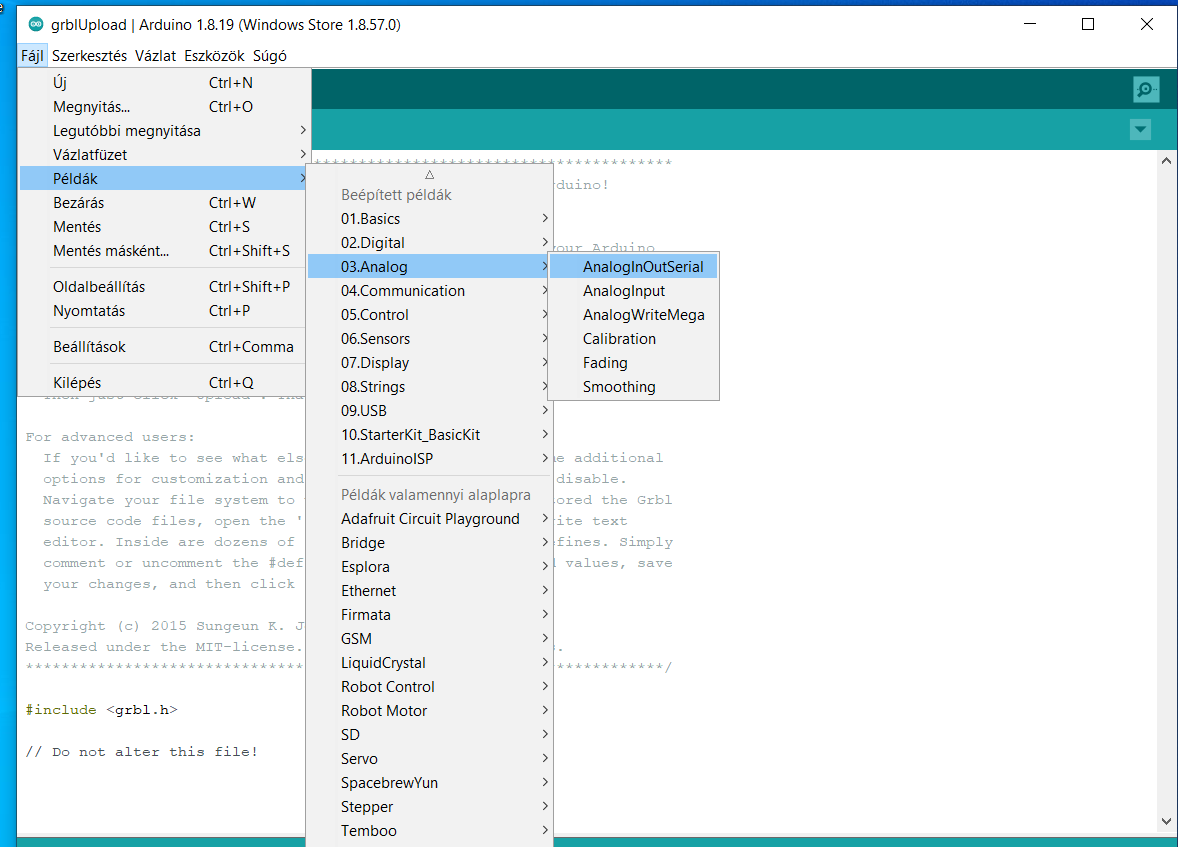Expand GSM library examples

pyautogui.click(x=429, y=640)
